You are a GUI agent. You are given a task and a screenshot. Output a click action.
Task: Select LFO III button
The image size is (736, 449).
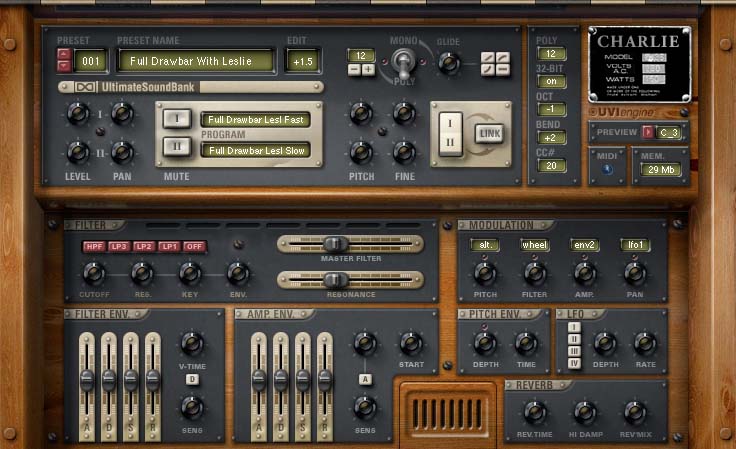[x=575, y=351]
